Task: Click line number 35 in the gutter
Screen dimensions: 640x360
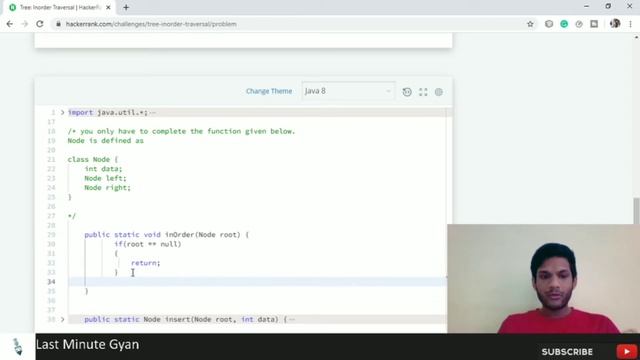Action: coord(51,291)
